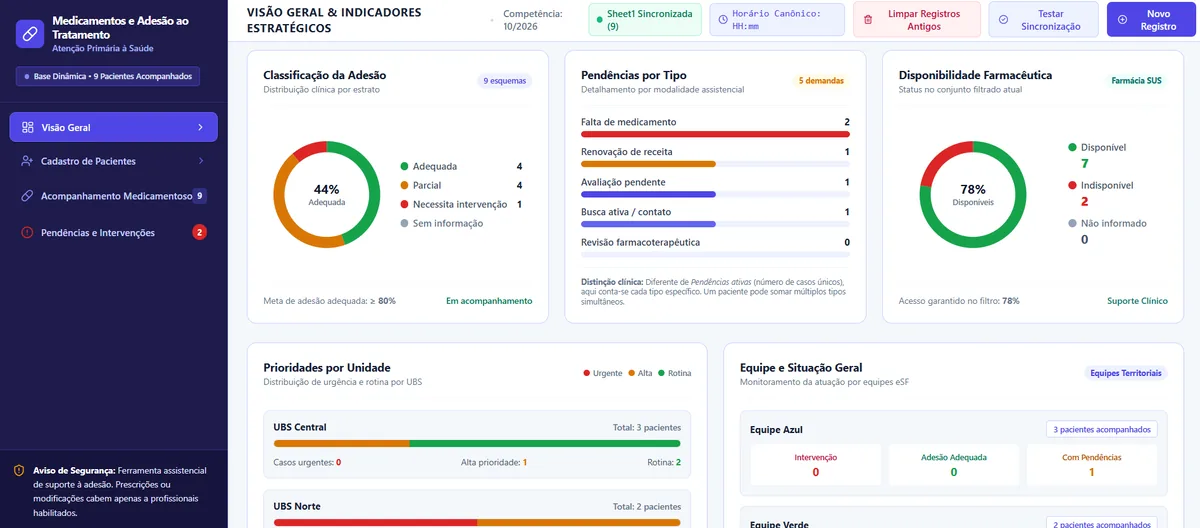Viewport: 1200px width, 528px height.
Task: Click Casos urgentes: 0 text
Action: pos(307,462)
